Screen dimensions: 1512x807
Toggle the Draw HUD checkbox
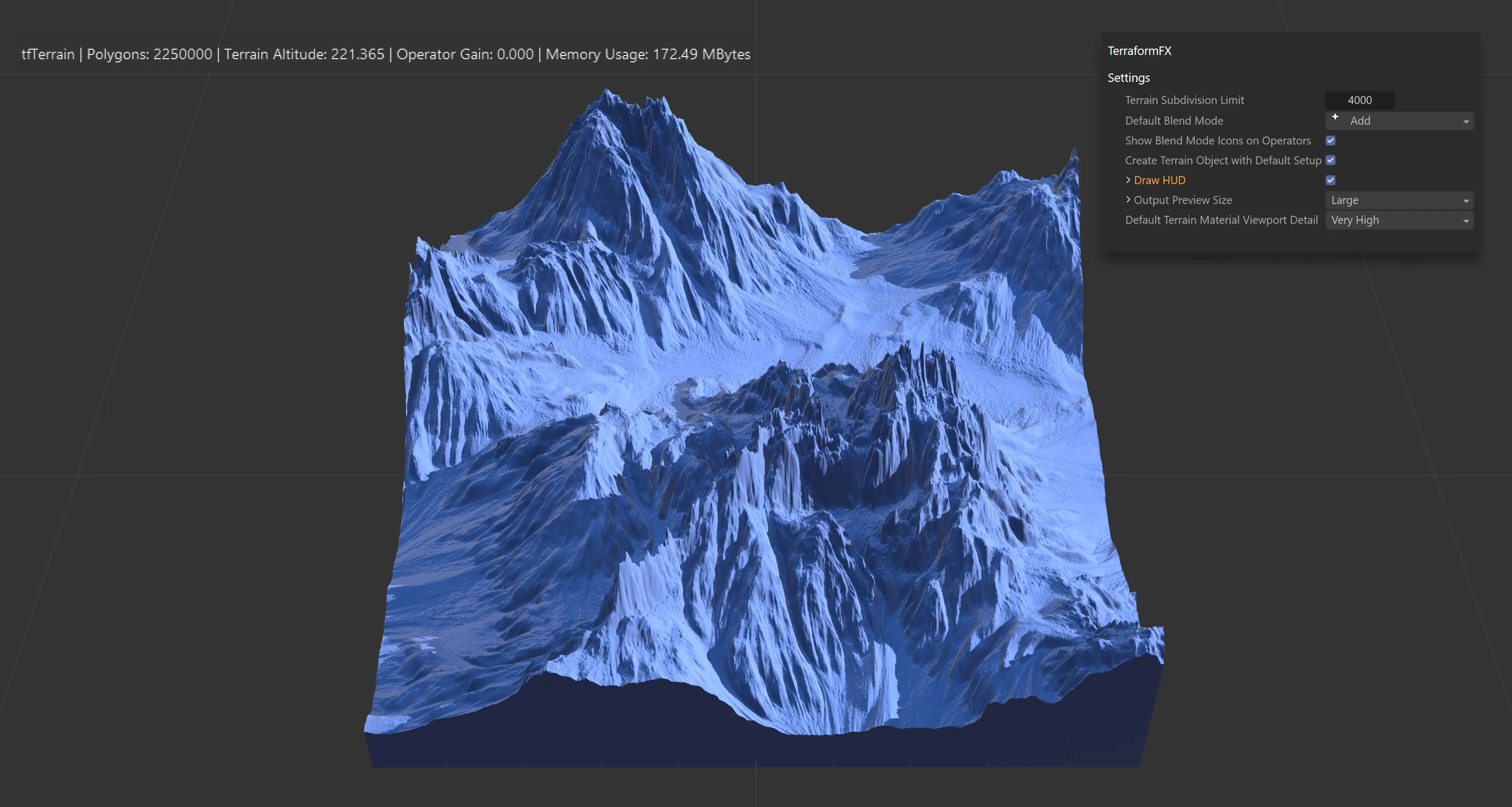[1331, 180]
